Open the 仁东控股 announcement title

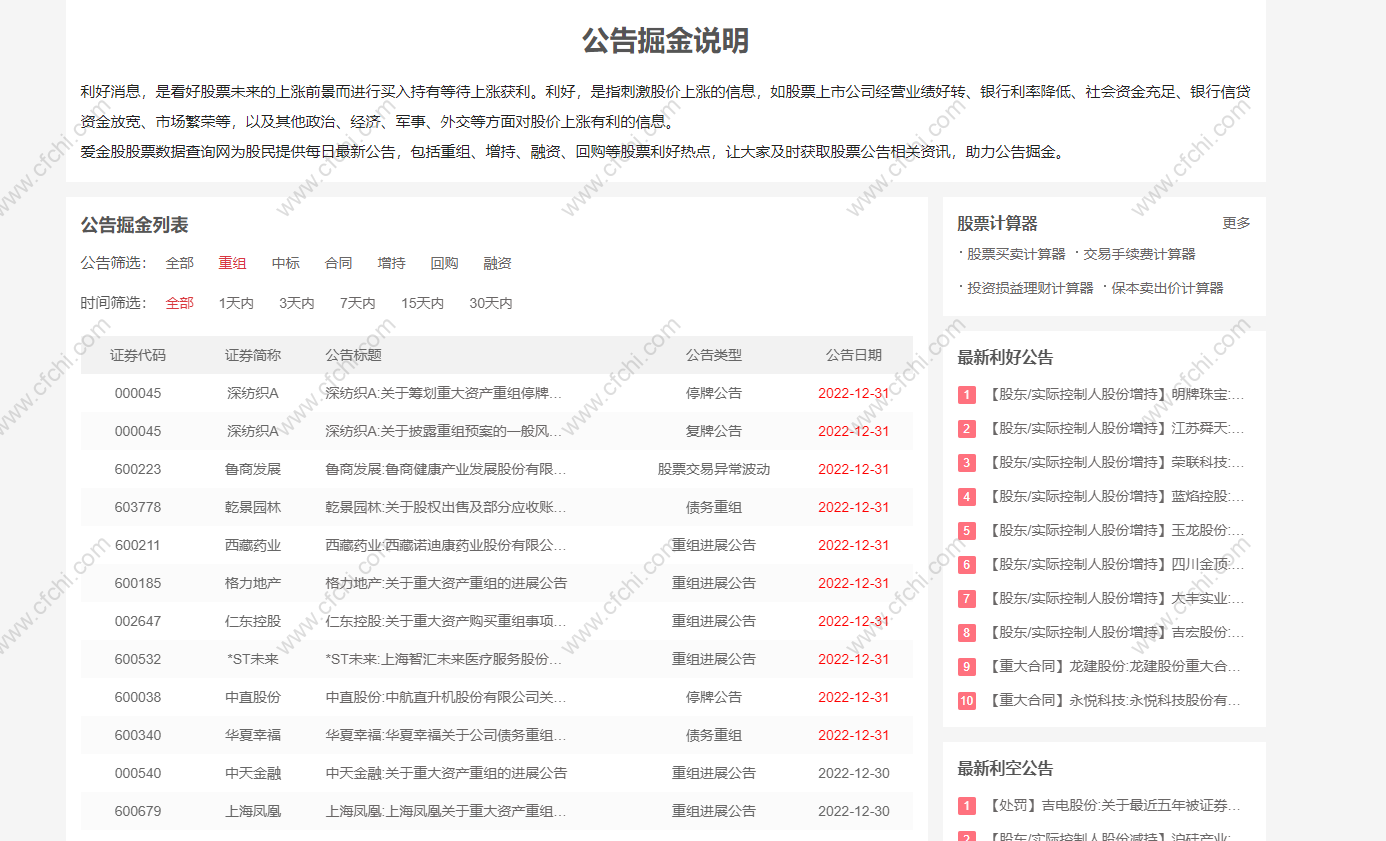click(x=446, y=621)
